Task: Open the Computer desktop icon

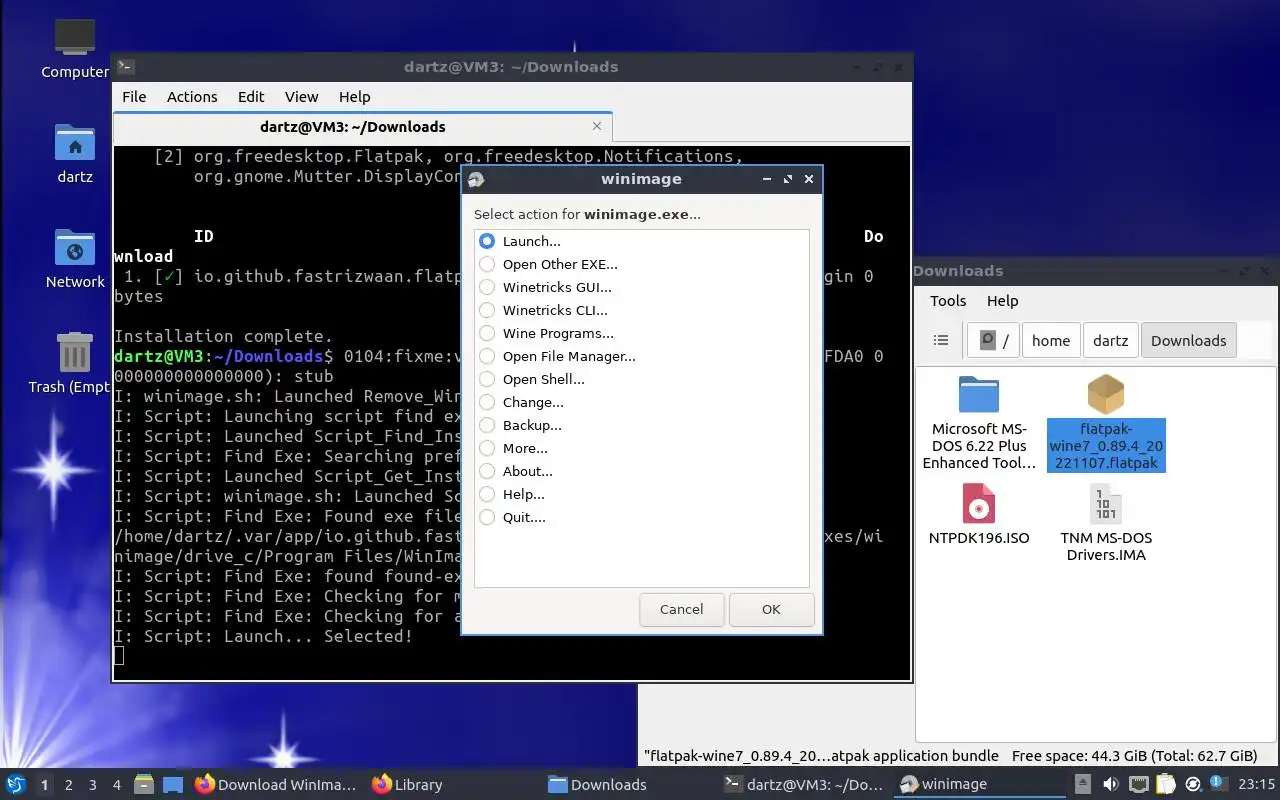Action: coord(75,49)
